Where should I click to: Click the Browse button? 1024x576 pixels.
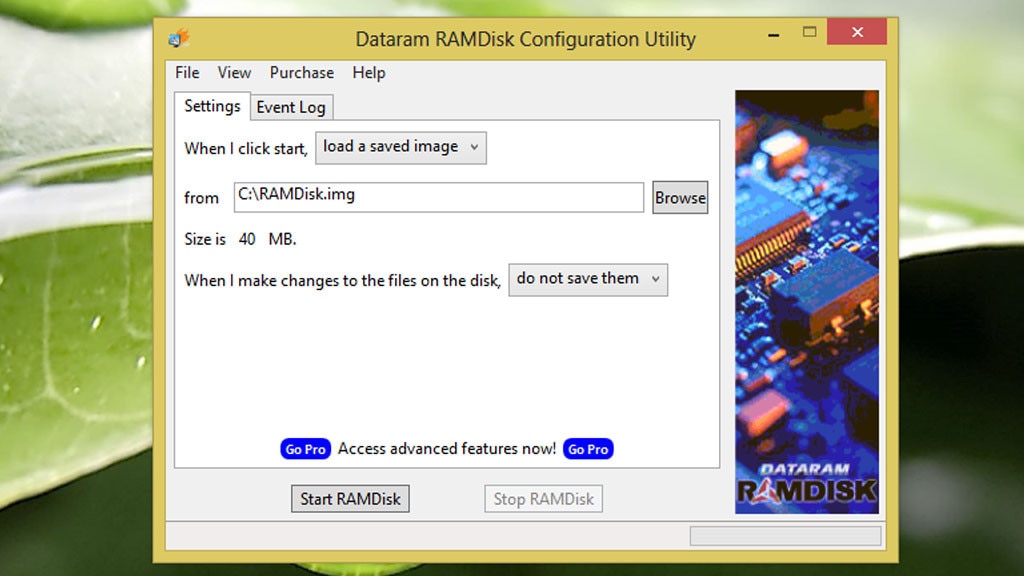680,197
